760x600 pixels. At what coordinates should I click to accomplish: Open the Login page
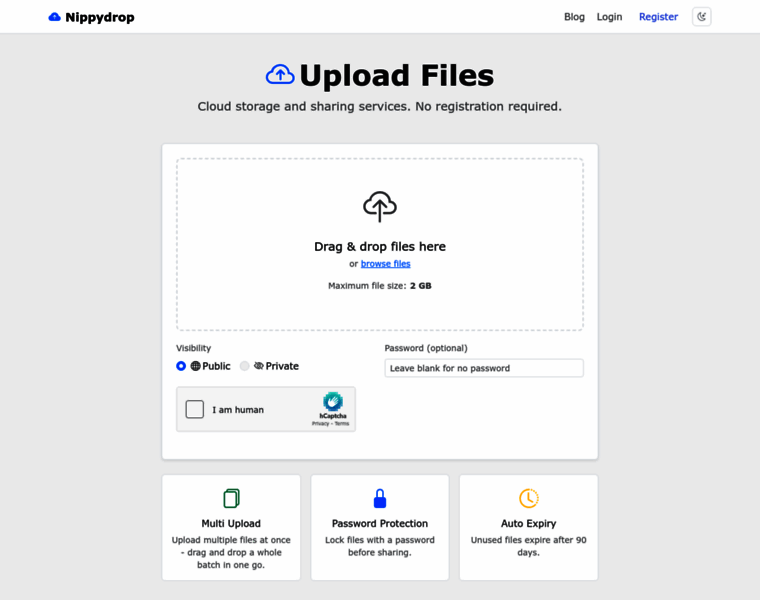click(609, 17)
